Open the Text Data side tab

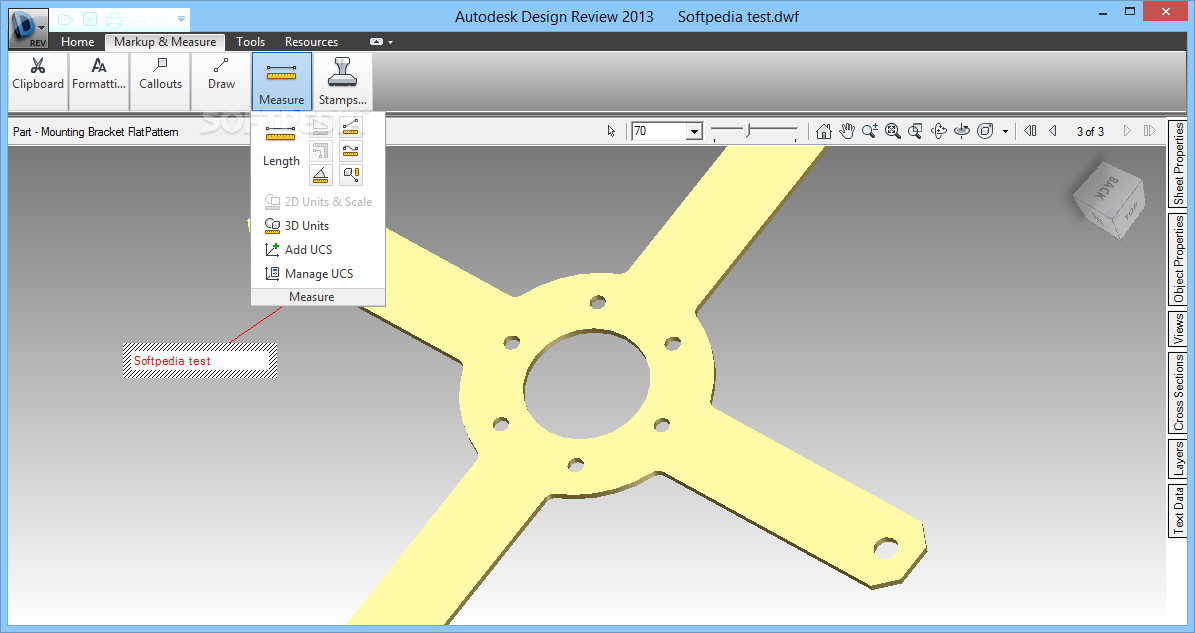click(x=1178, y=511)
